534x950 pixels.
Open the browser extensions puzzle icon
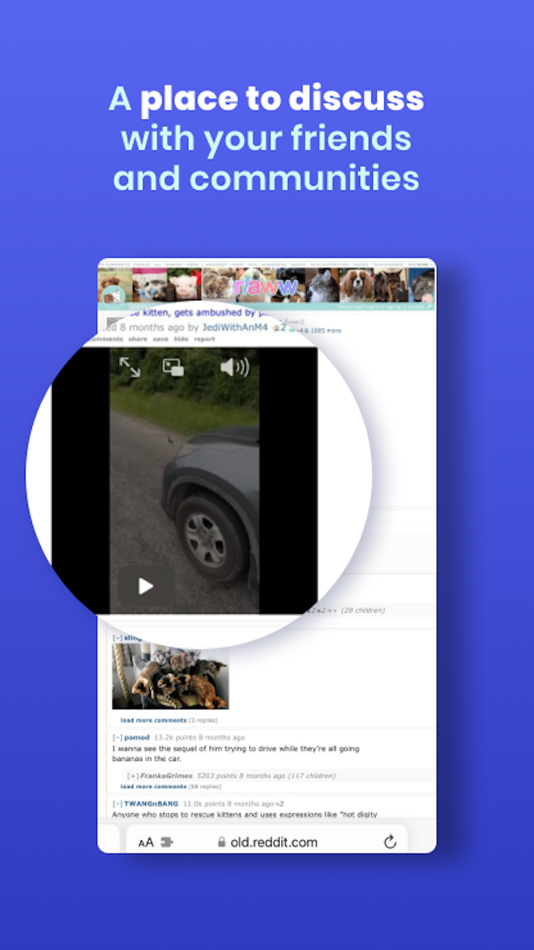167,842
